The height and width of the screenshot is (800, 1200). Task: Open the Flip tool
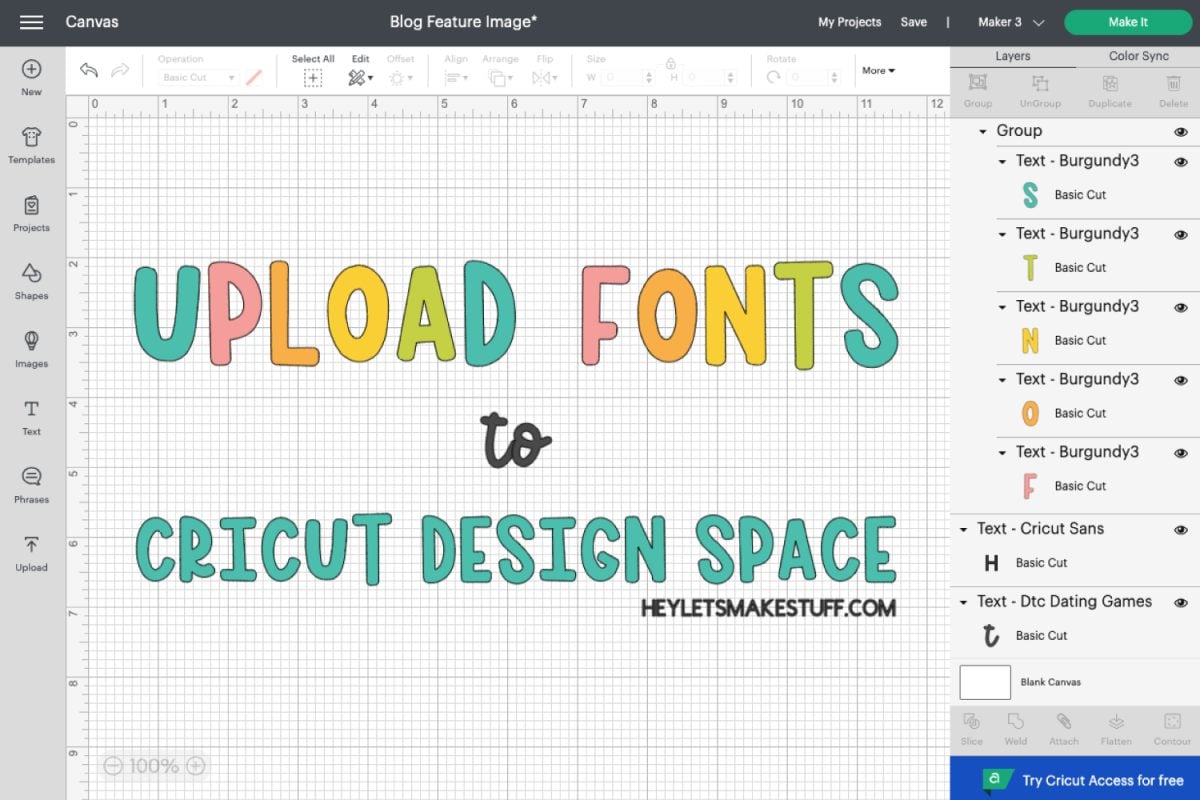pyautogui.click(x=545, y=78)
